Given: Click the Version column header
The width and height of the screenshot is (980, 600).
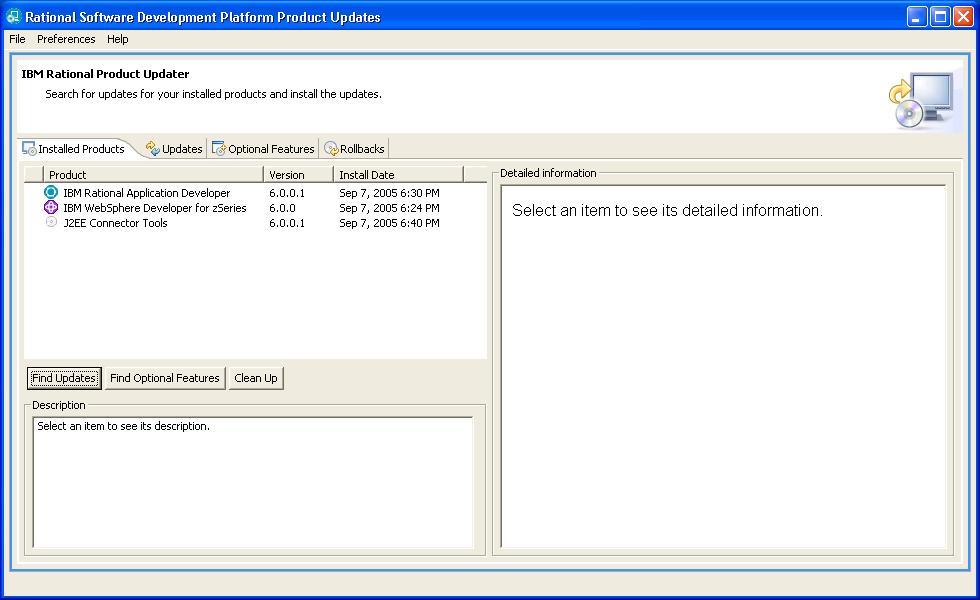Looking at the screenshot, I should [x=298, y=175].
